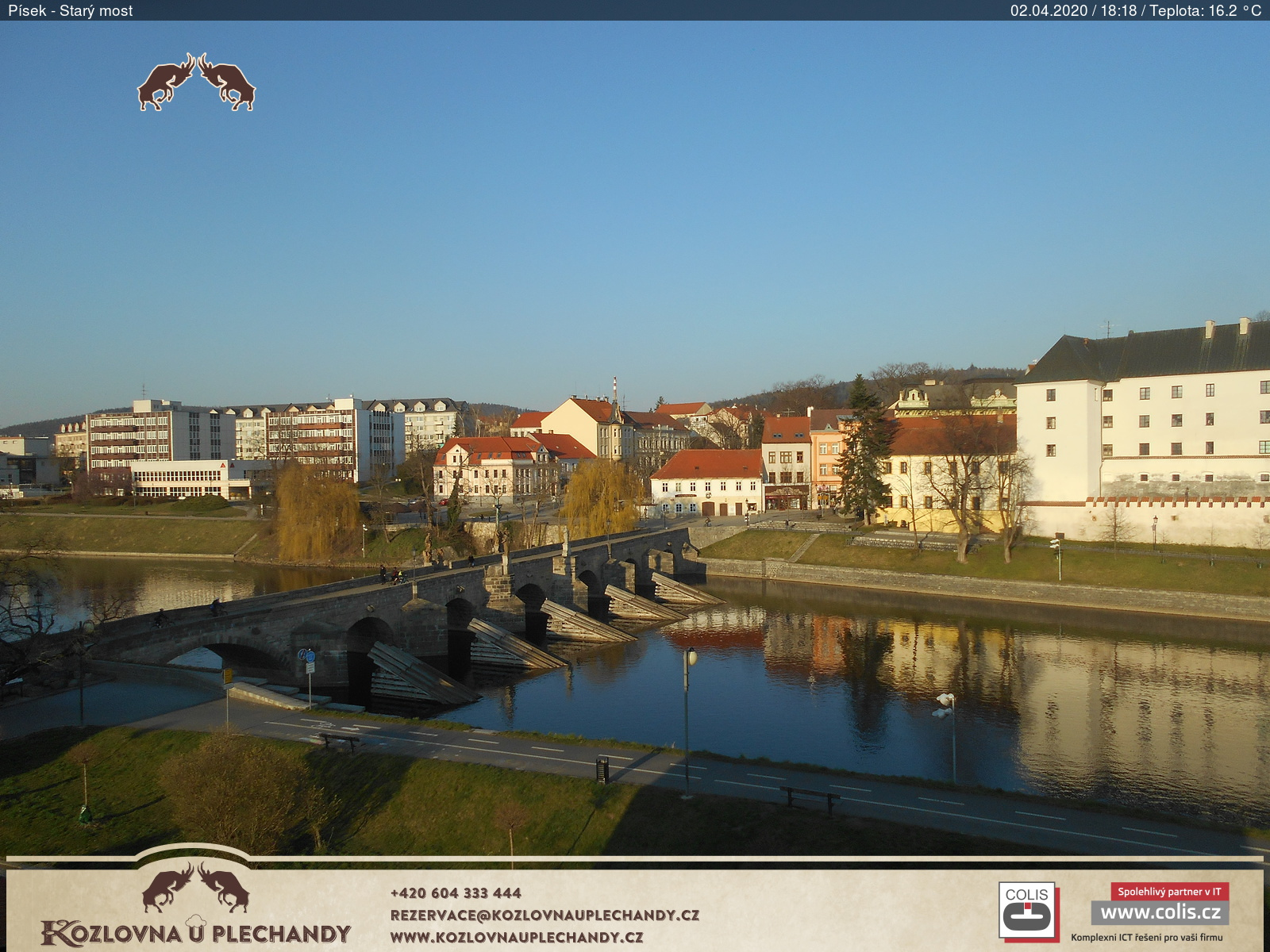Open the www.kozlovnauplechandy.cz website link

tap(517, 937)
